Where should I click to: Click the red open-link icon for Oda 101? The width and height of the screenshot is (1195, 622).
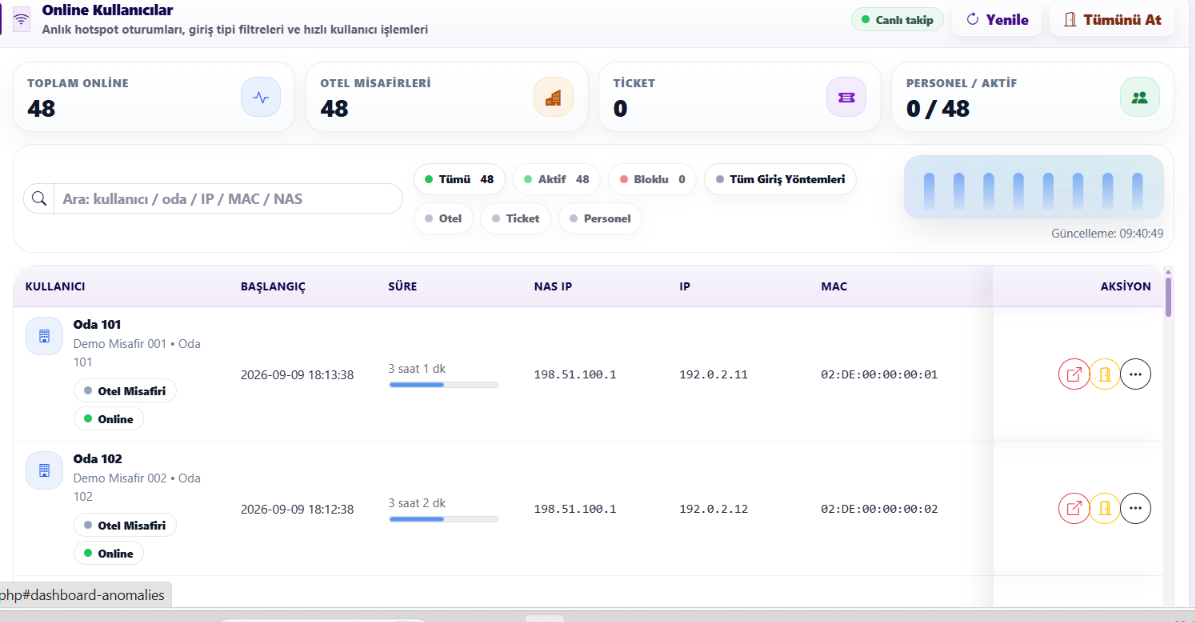(1074, 374)
